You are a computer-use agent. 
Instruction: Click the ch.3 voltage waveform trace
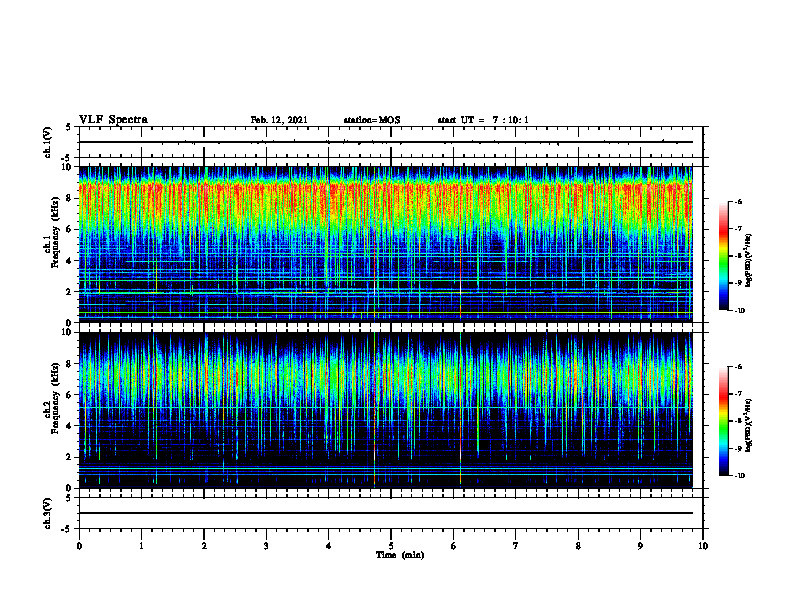tap(386, 513)
